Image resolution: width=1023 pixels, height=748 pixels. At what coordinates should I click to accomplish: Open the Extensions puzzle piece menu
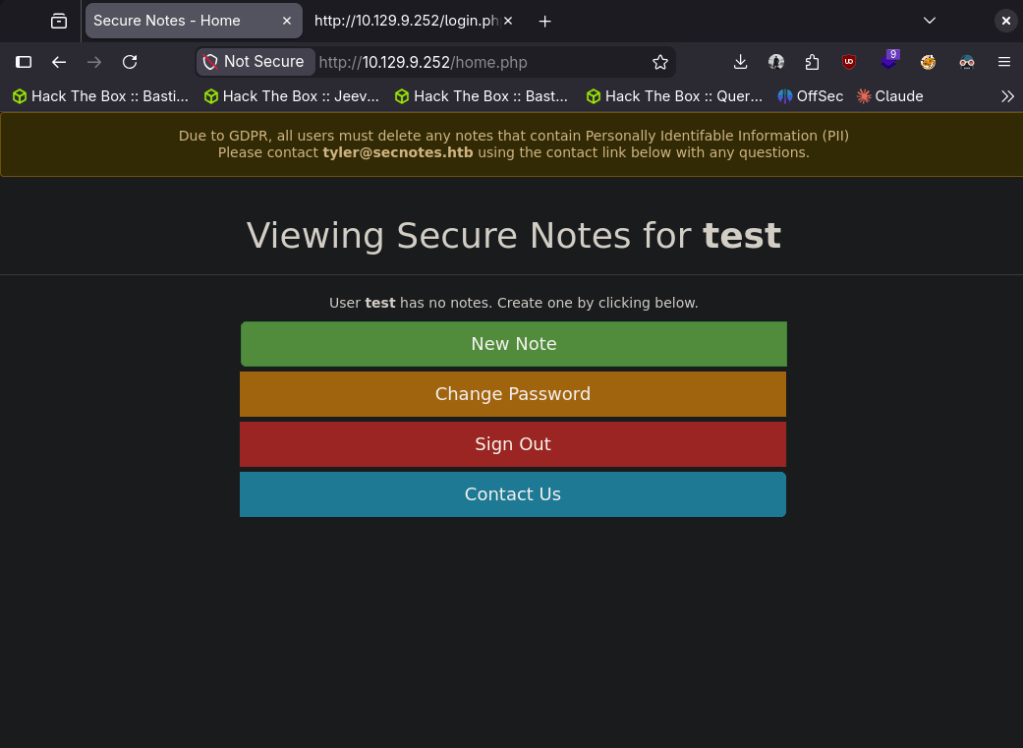pos(812,62)
